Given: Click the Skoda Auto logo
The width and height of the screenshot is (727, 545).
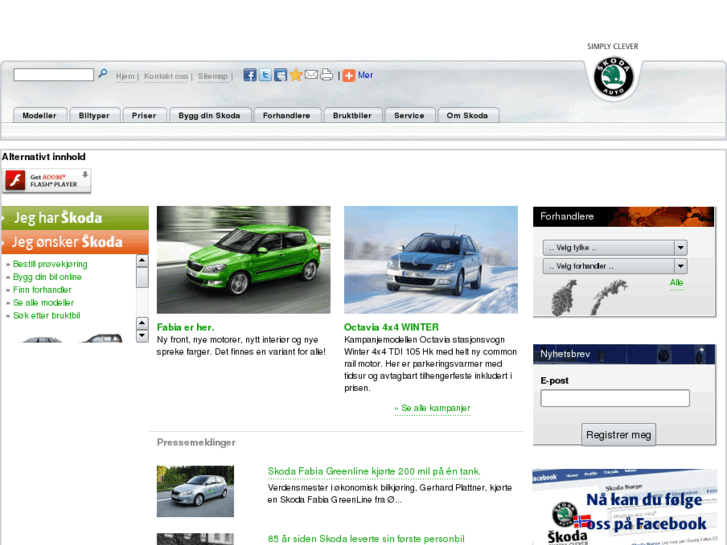Looking at the screenshot, I should (613, 77).
